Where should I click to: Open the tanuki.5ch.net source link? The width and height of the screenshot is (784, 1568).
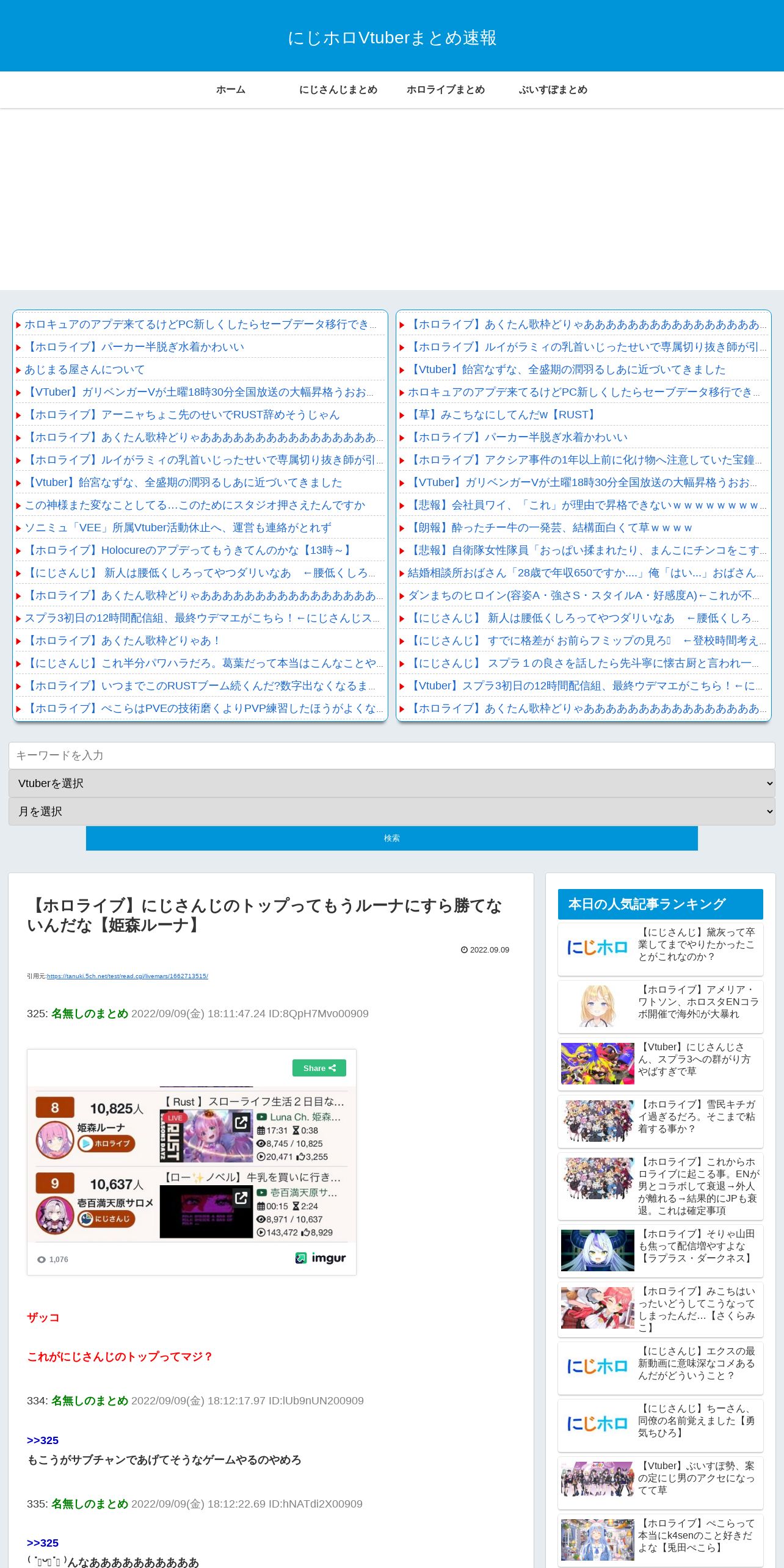pyautogui.click(x=128, y=976)
